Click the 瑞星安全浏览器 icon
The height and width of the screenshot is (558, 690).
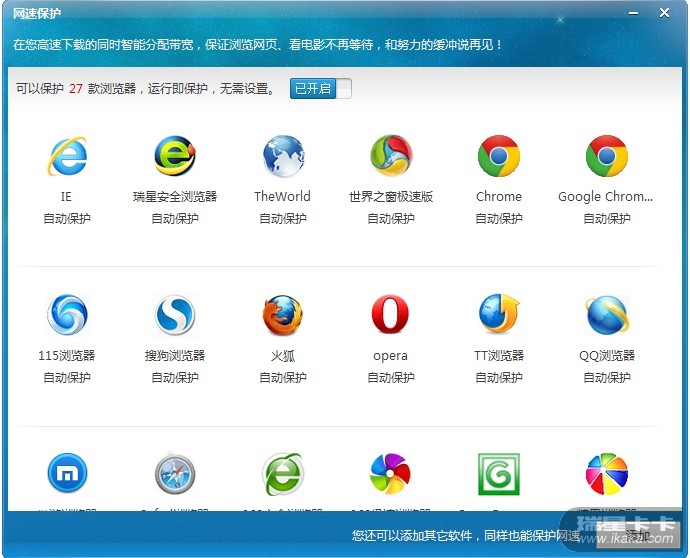(175, 156)
